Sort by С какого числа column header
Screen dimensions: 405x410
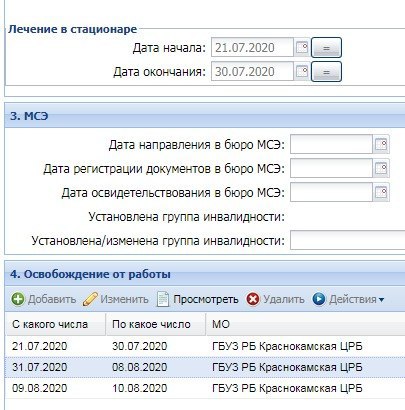55,324
